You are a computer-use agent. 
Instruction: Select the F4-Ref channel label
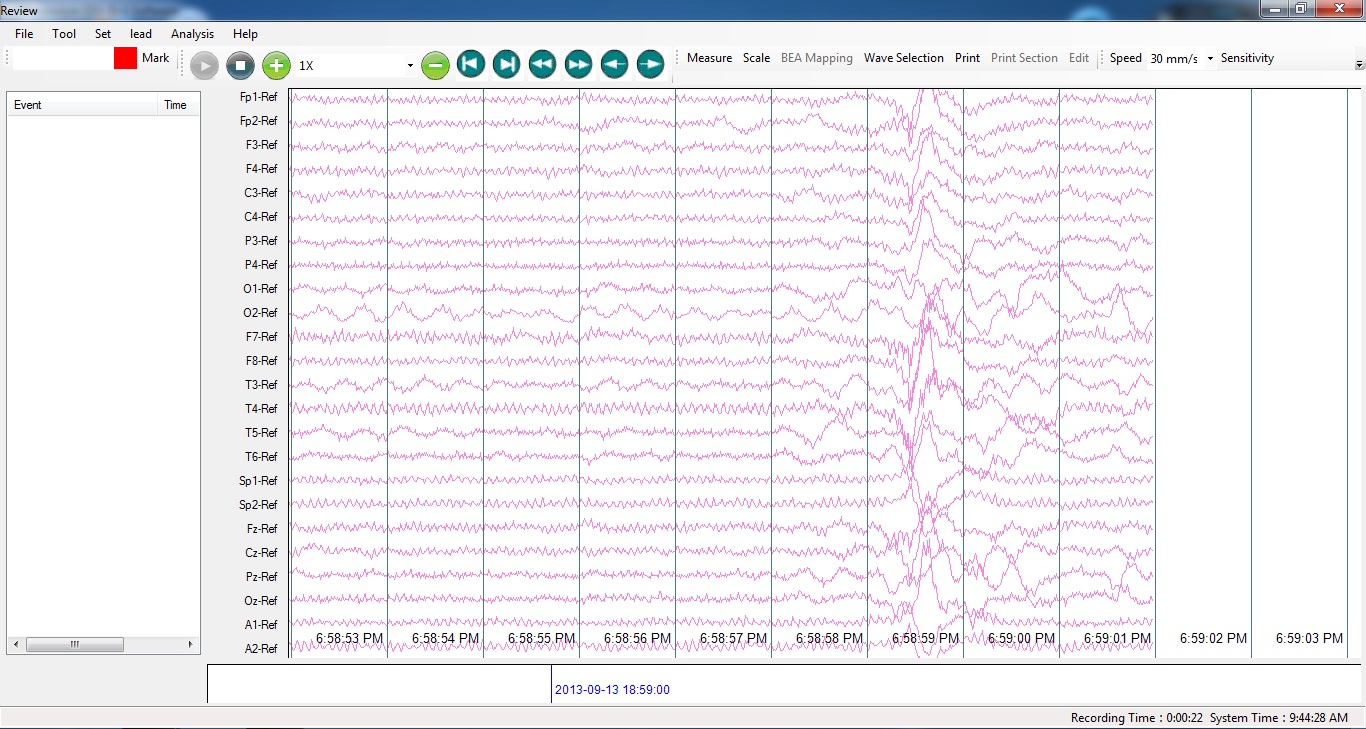[x=262, y=169]
